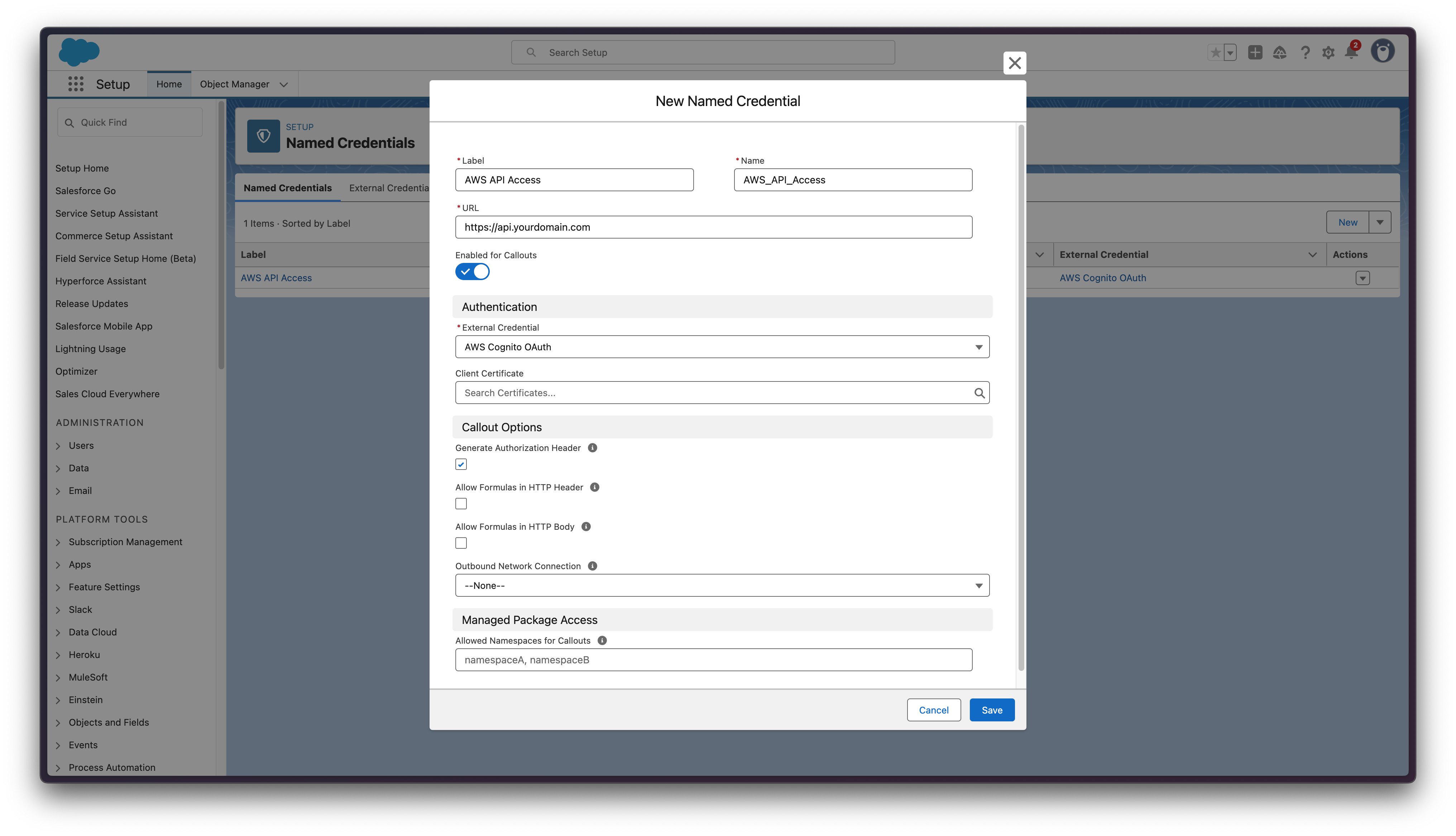Open the Setup gear icon
The width and height of the screenshot is (1456, 836).
1328,52
